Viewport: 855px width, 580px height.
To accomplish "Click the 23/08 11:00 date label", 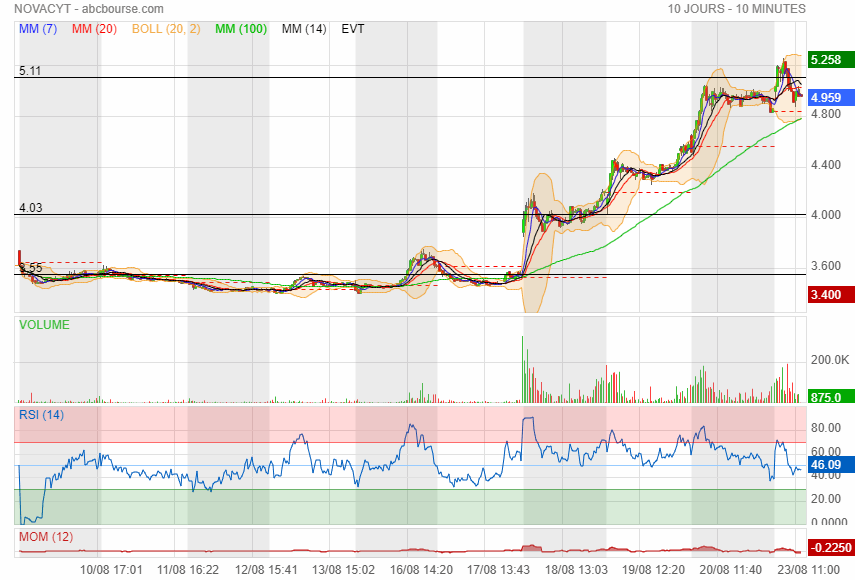I will tap(808, 570).
